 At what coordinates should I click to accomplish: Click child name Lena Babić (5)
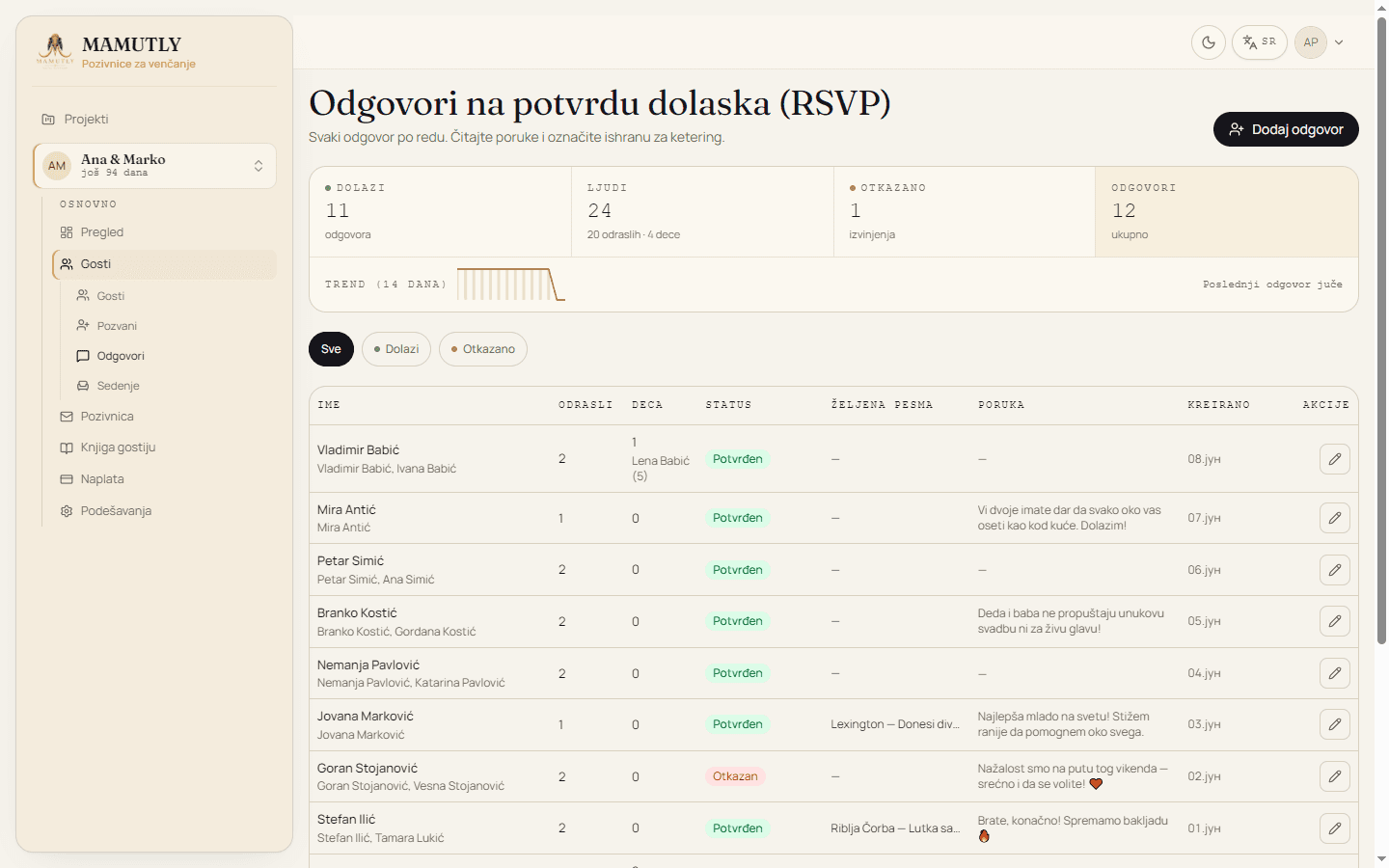pos(661,468)
